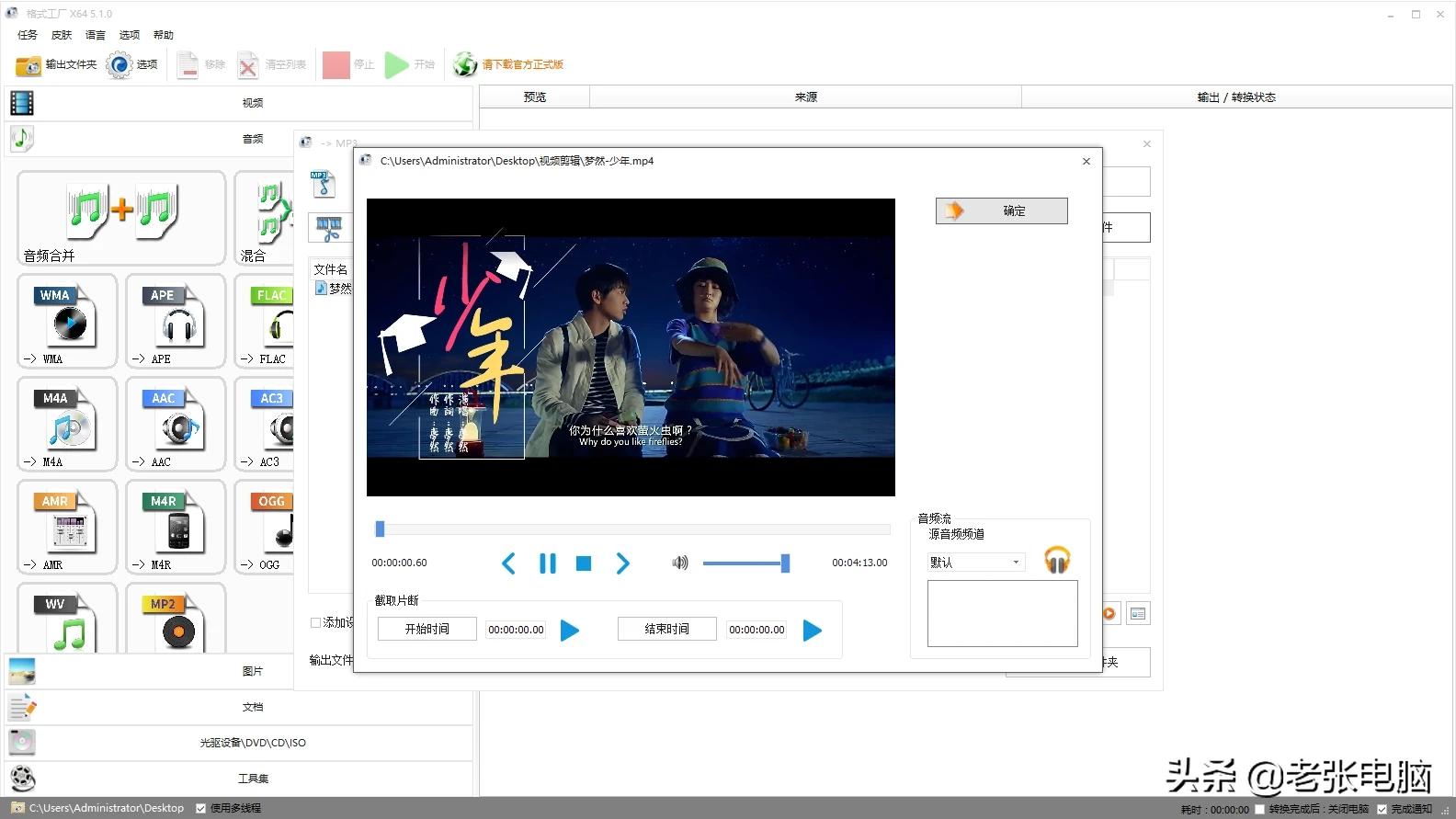The height and width of the screenshot is (819, 1456).
Task: Click the headphones audio stream icon
Action: coord(1057,560)
